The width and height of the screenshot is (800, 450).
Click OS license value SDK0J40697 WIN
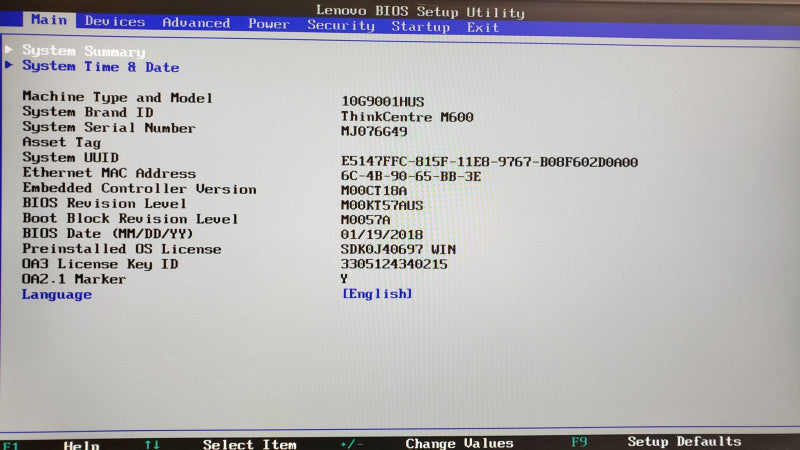point(398,249)
